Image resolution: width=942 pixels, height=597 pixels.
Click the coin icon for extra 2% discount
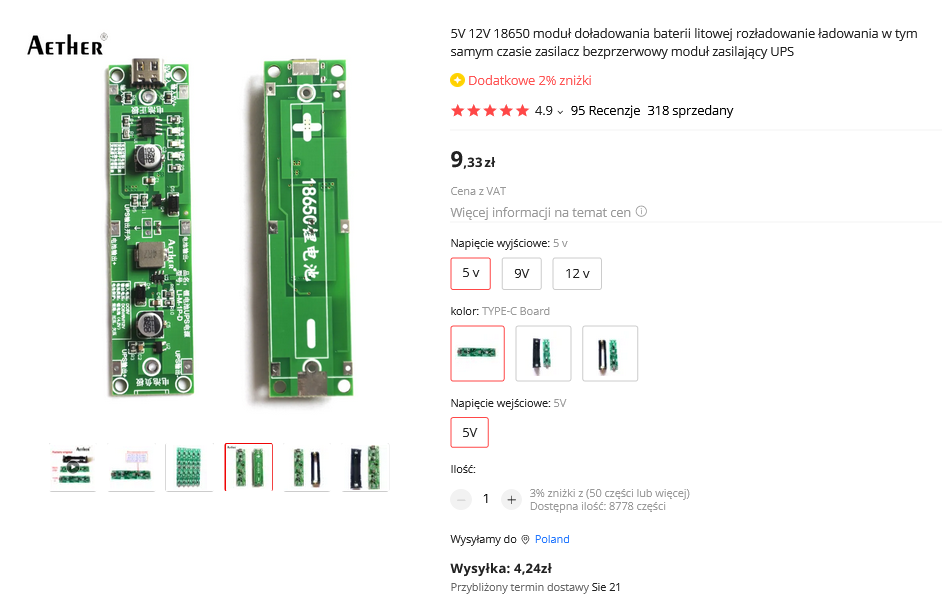pyautogui.click(x=458, y=81)
